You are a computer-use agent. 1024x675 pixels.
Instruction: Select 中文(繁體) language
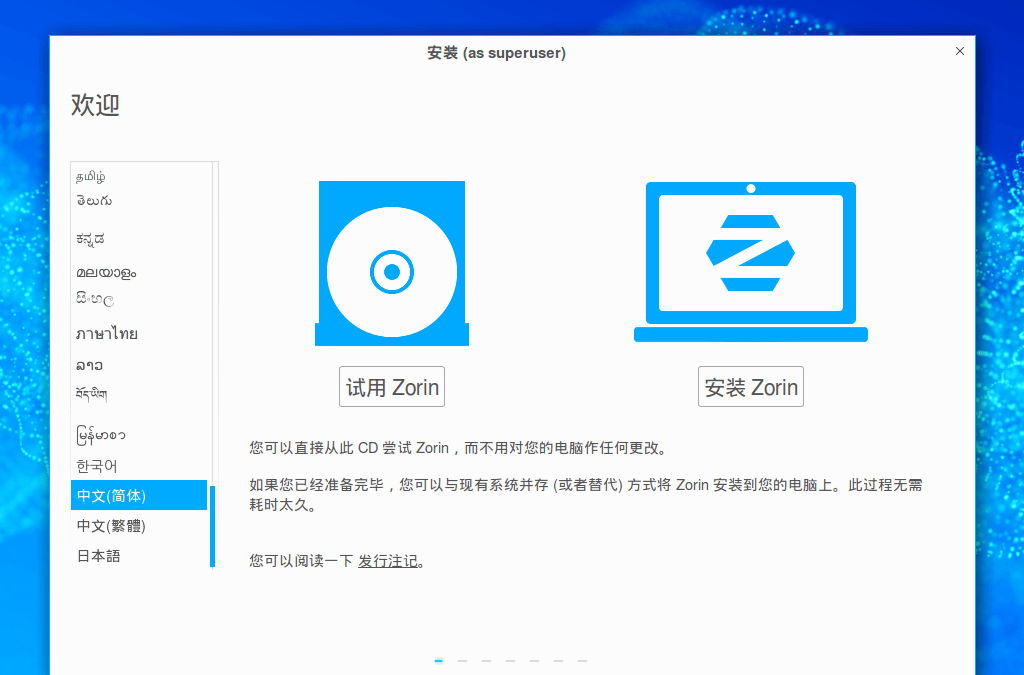(x=138, y=526)
